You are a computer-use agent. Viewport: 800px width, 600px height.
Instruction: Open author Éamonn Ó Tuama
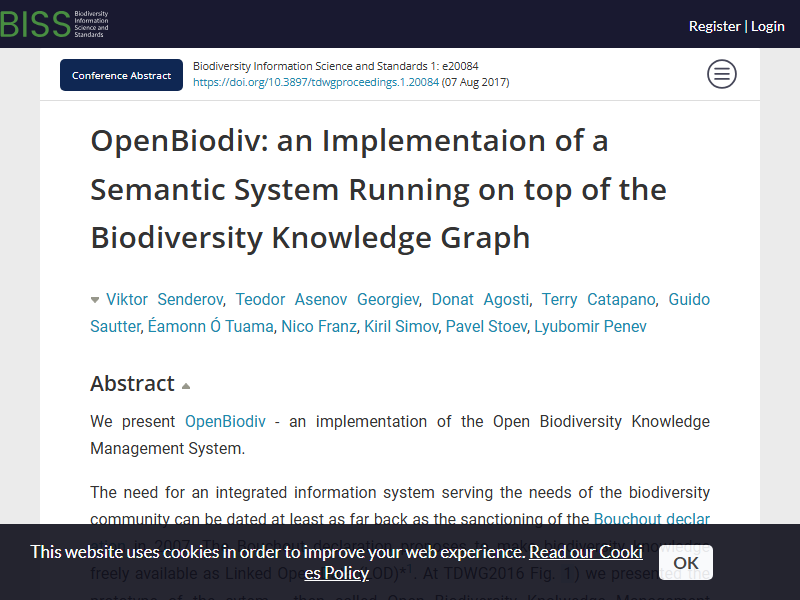(x=211, y=326)
